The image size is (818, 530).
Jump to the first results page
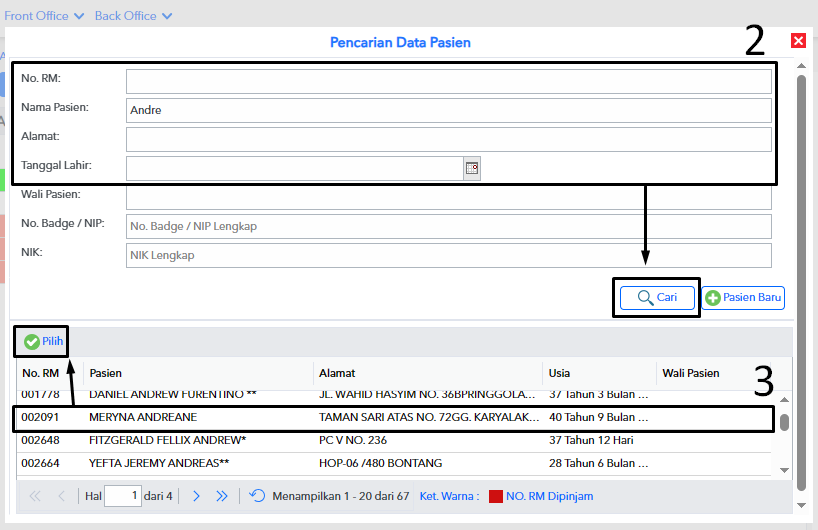[x=35, y=495]
